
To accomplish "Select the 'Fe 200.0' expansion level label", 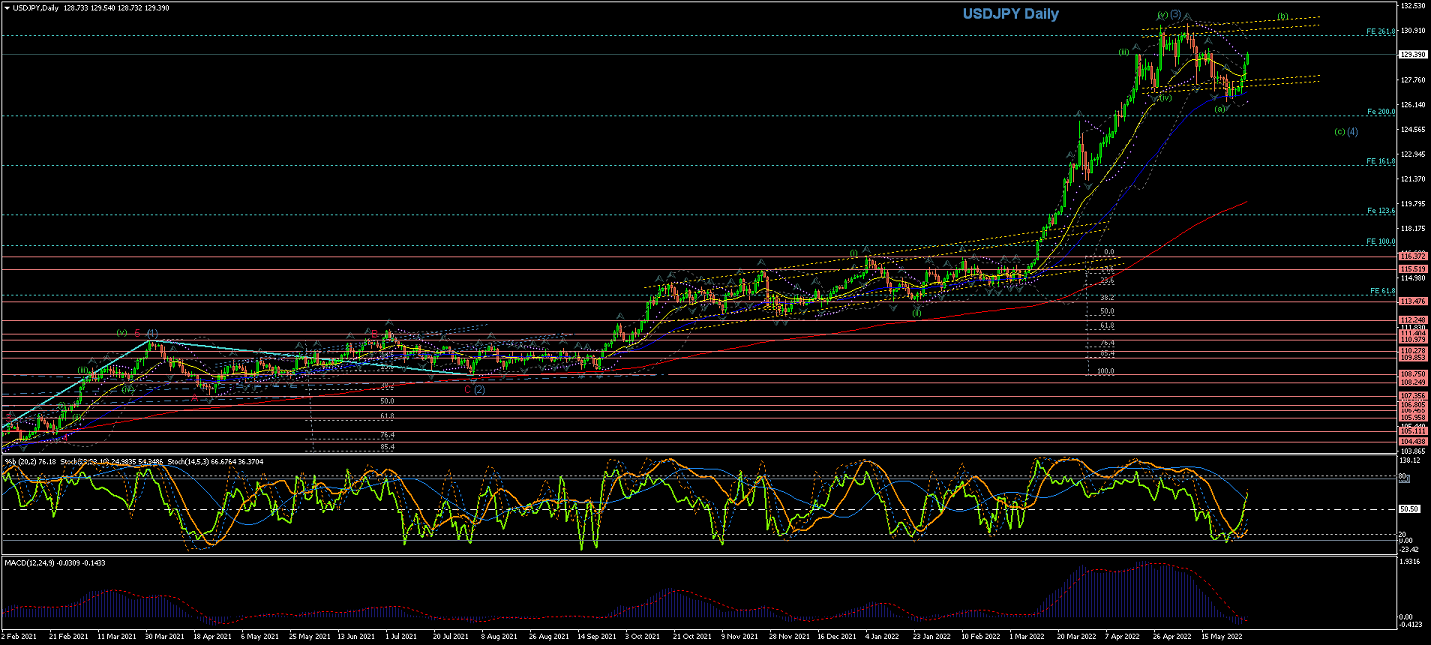I will pos(1381,112).
